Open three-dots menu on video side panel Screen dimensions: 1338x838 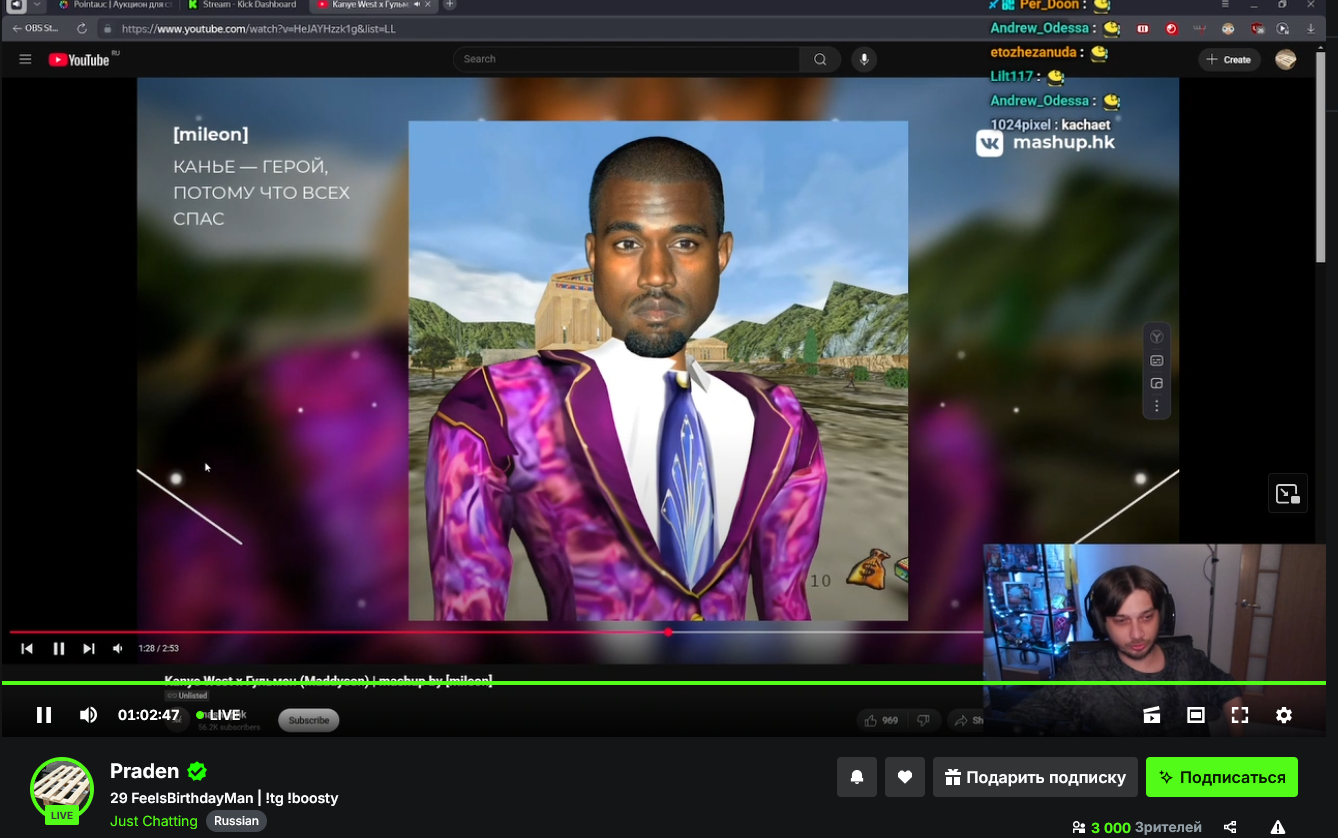pos(1157,406)
